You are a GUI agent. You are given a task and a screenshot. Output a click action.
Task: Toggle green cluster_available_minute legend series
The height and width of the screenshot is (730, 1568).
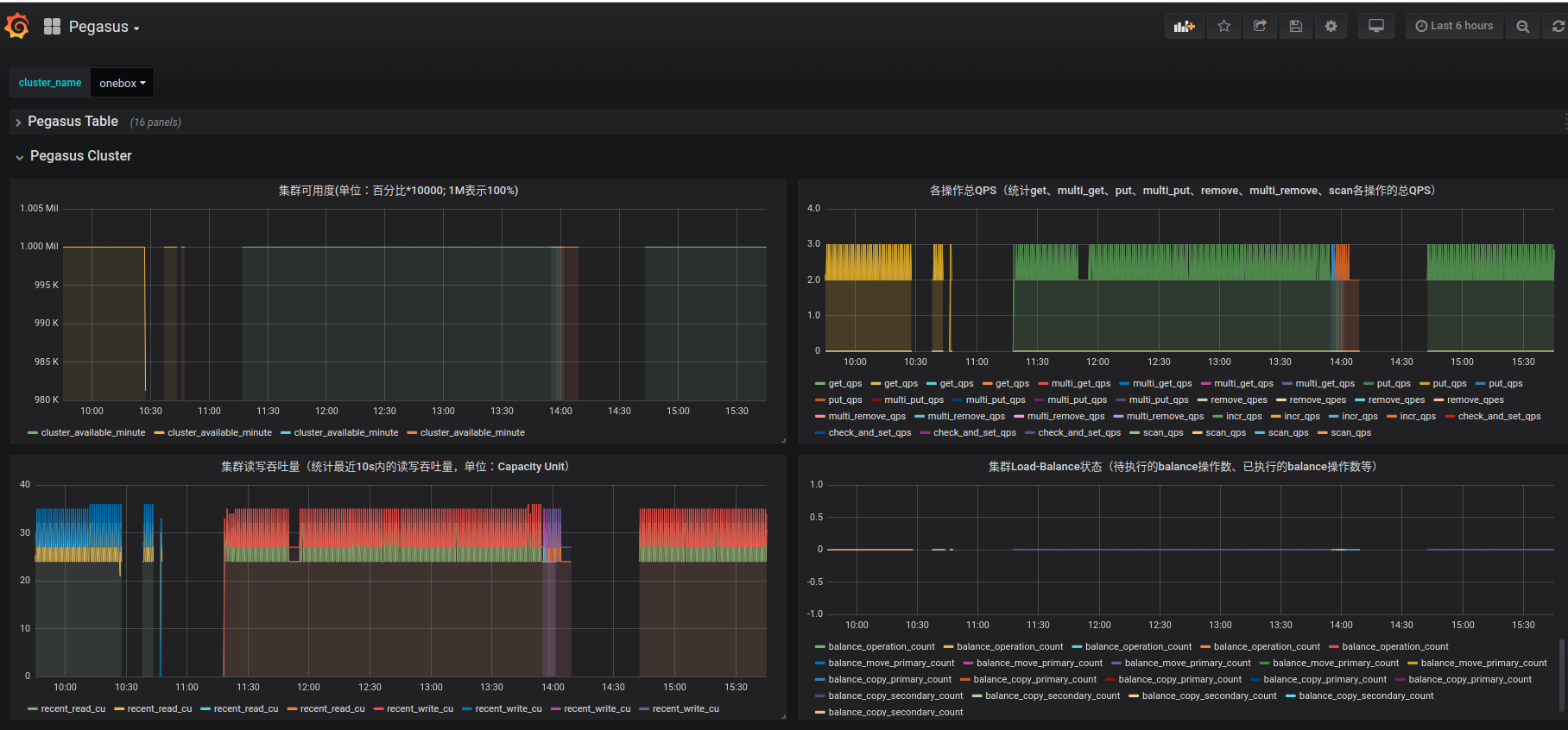click(x=92, y=433)
